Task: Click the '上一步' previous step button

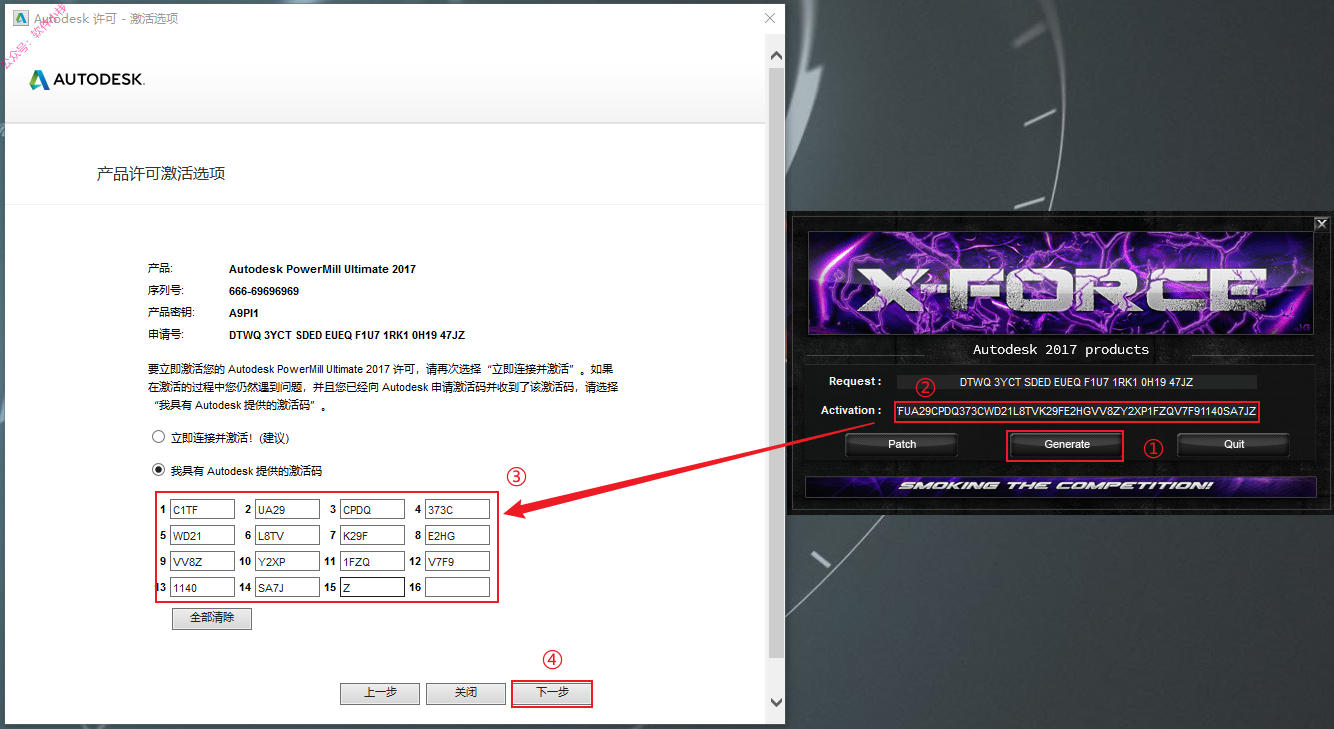Action: pyautogui.click(x=380, y=693)
